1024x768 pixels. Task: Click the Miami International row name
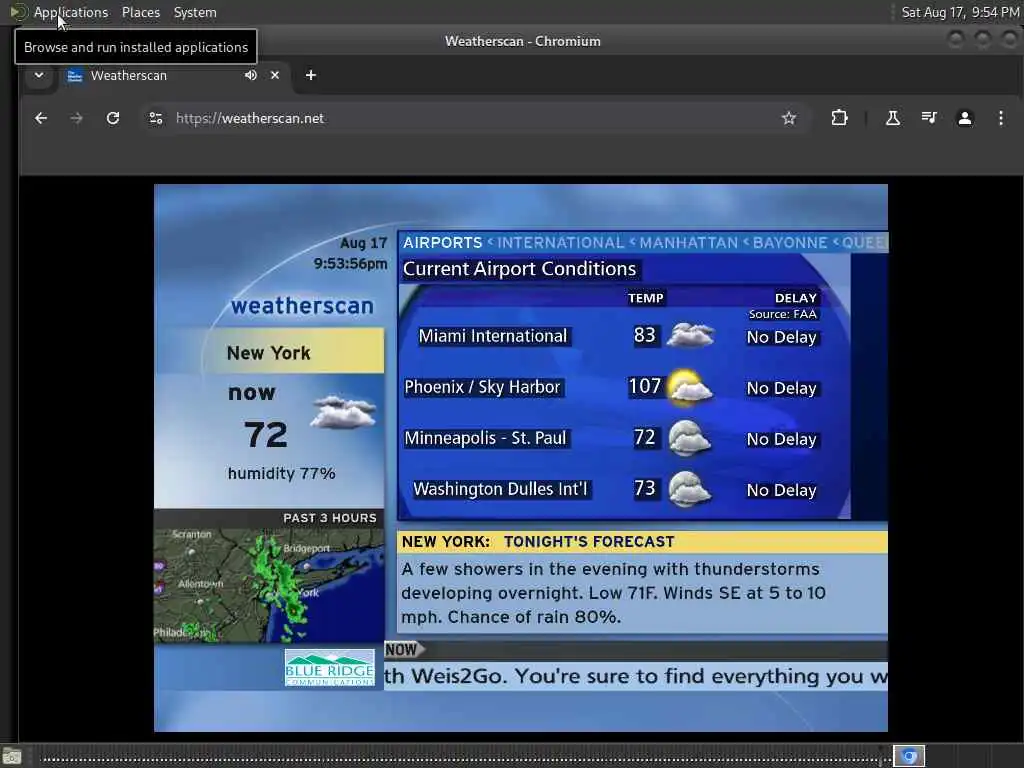[x=492, y=336]
